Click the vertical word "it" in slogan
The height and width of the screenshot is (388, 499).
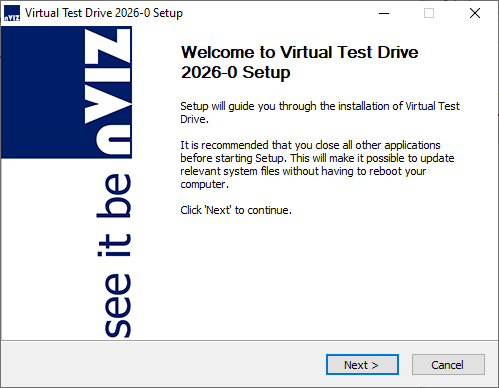click(x=114, y=245)
